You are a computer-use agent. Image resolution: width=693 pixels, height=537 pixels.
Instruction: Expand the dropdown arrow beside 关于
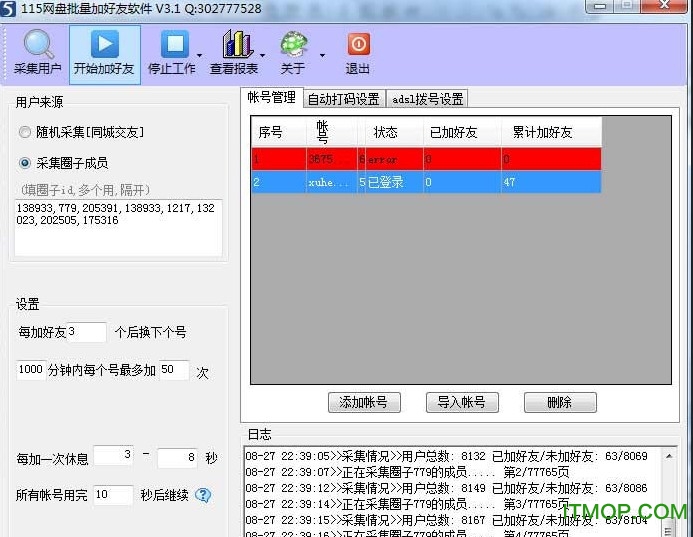322,56
